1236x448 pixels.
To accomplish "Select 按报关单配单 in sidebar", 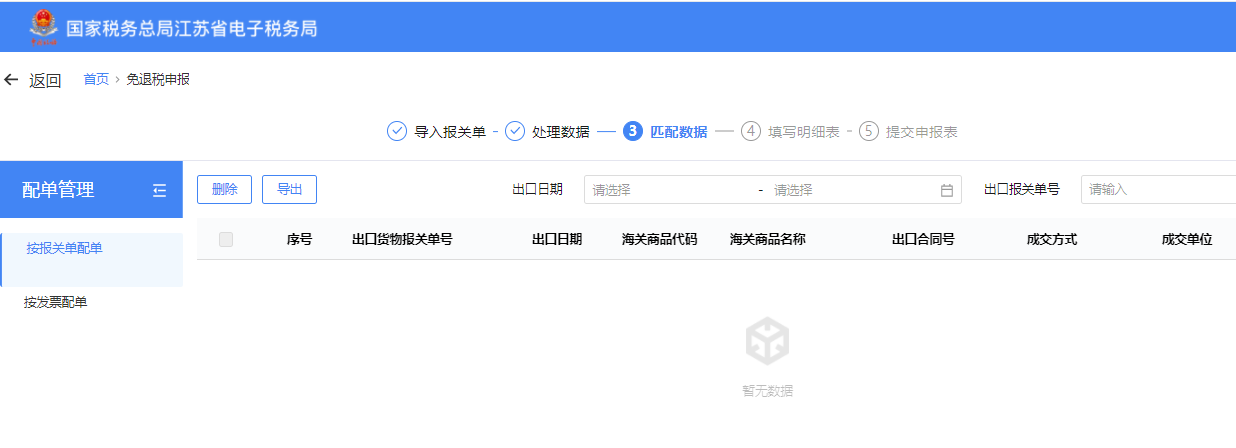I will 65,248.
